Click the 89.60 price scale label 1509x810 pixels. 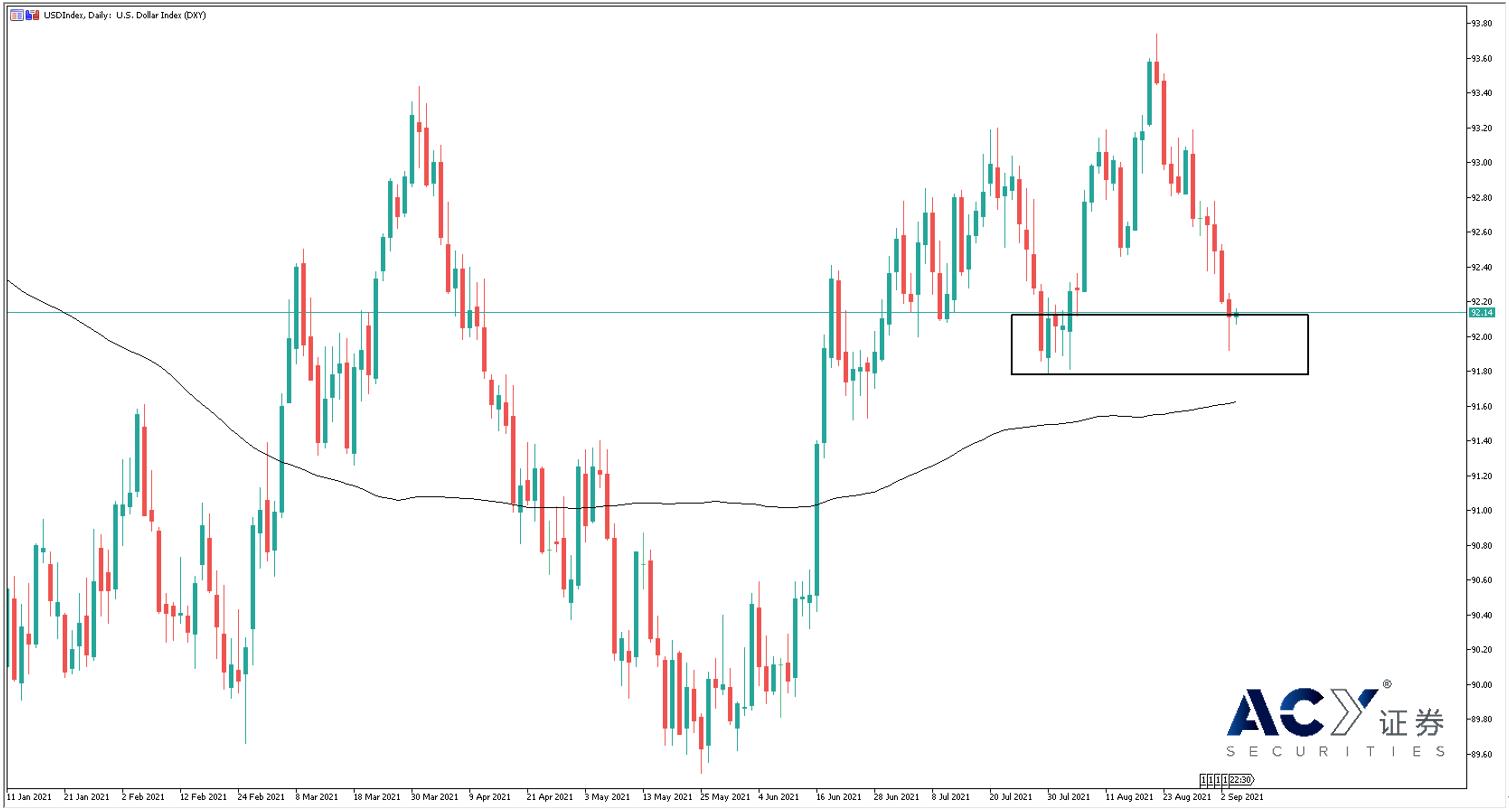point(1481,754)
